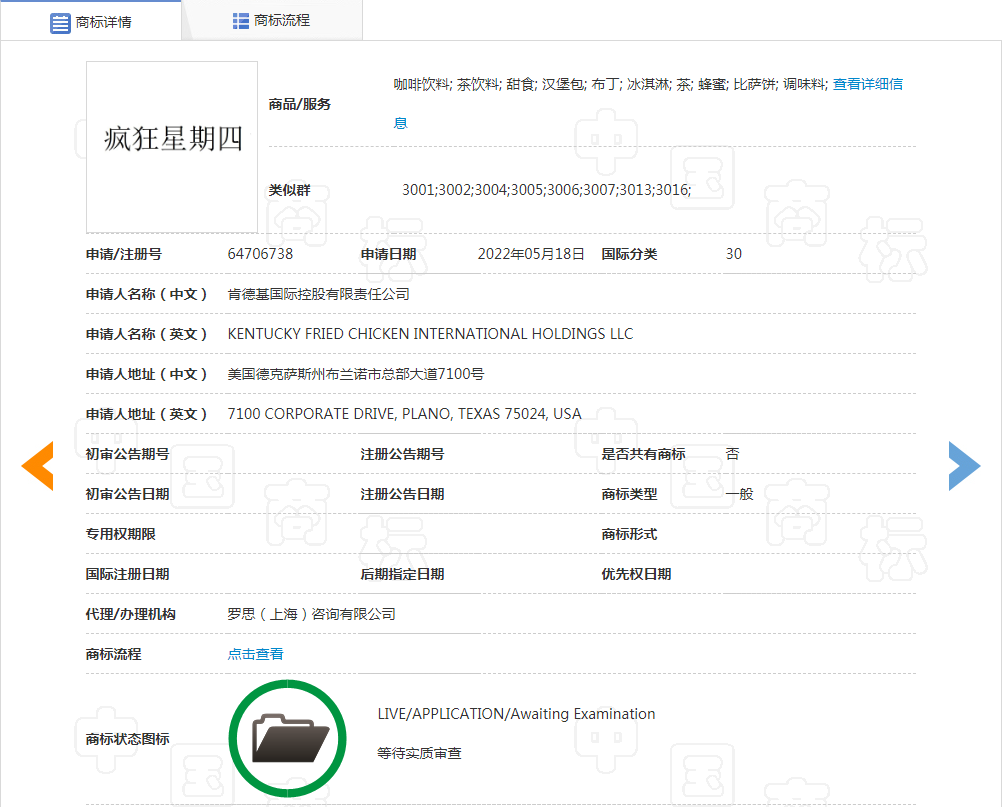1005x807 pixels.
Task: Select international class value 30
Action: (734, 254)
